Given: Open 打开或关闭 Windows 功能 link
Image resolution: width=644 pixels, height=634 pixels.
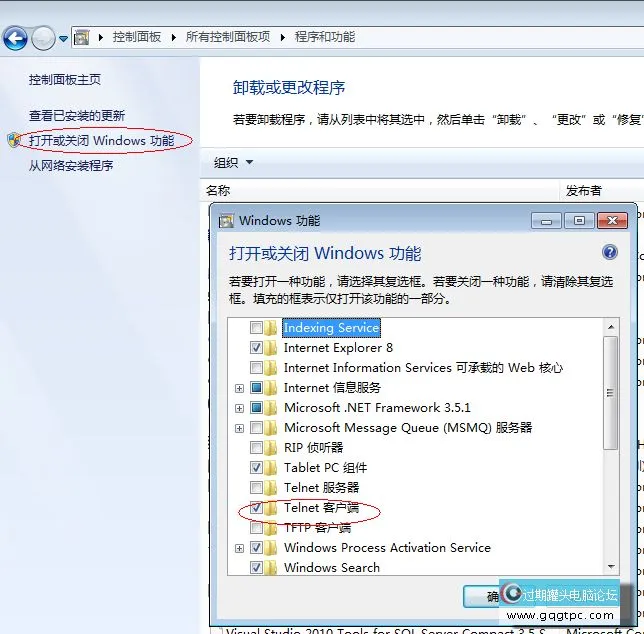Looking at the screenshot, I should 102,140.
